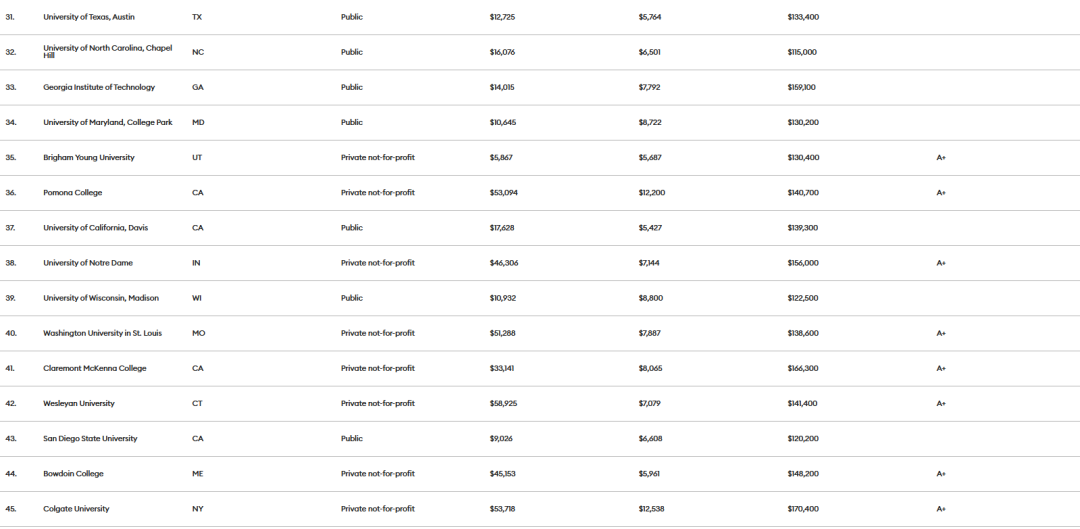Click Colgate University in row 45

point(76,509)
